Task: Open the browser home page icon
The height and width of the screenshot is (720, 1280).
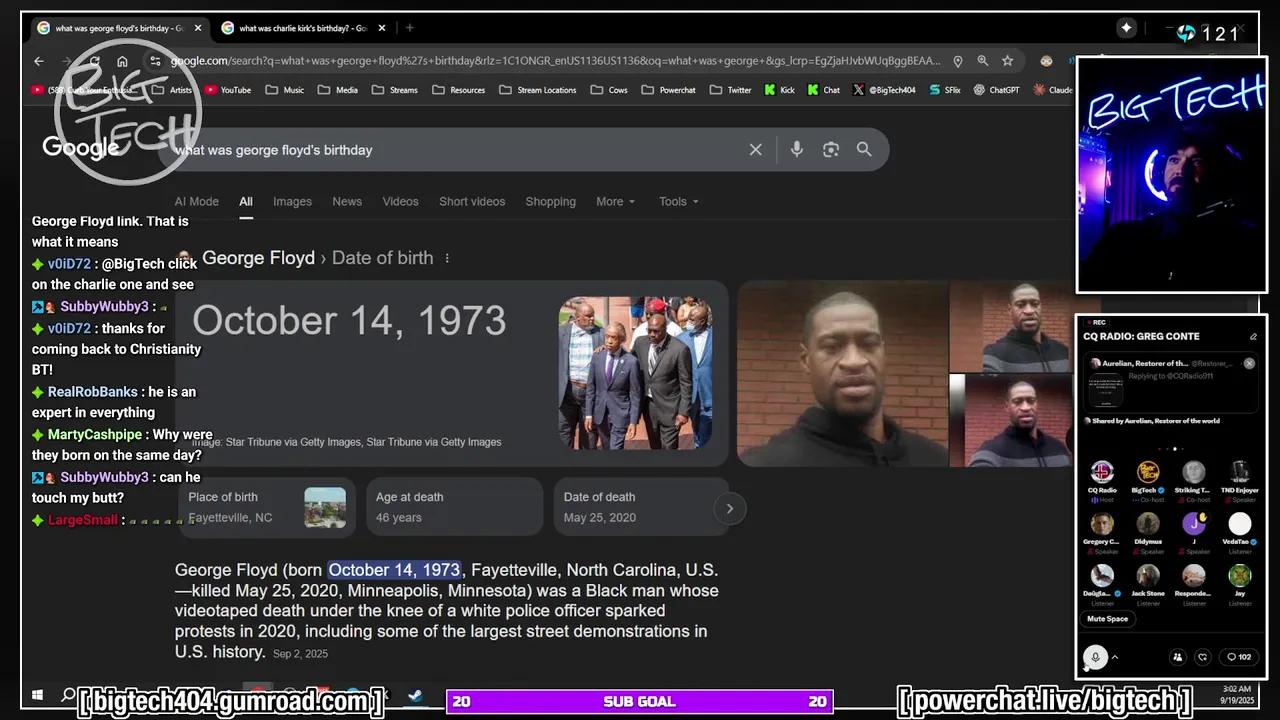Action: click(x=122, y=61)
